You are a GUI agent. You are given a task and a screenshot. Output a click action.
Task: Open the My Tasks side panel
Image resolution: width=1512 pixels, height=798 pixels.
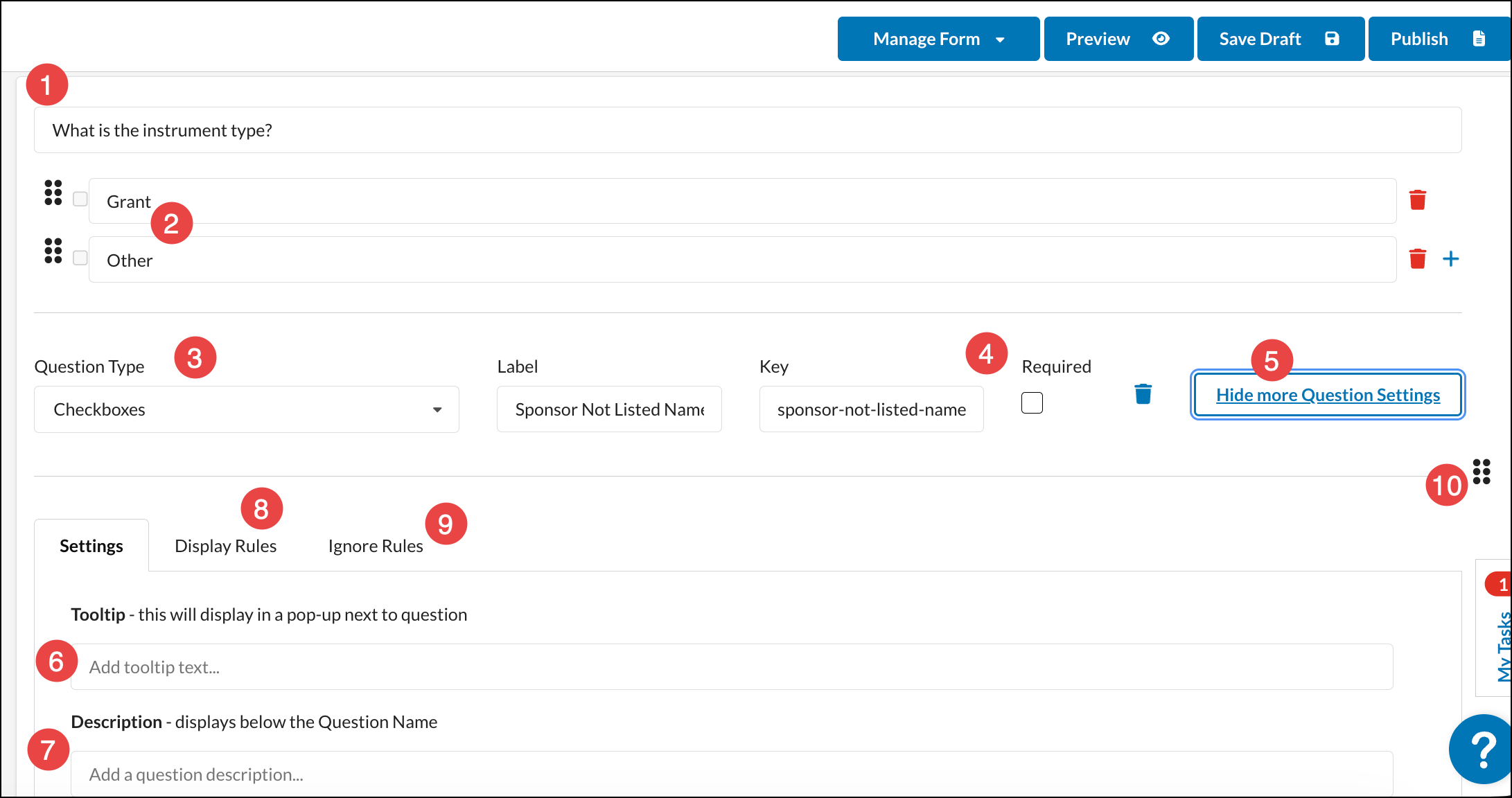(1502, 646)
